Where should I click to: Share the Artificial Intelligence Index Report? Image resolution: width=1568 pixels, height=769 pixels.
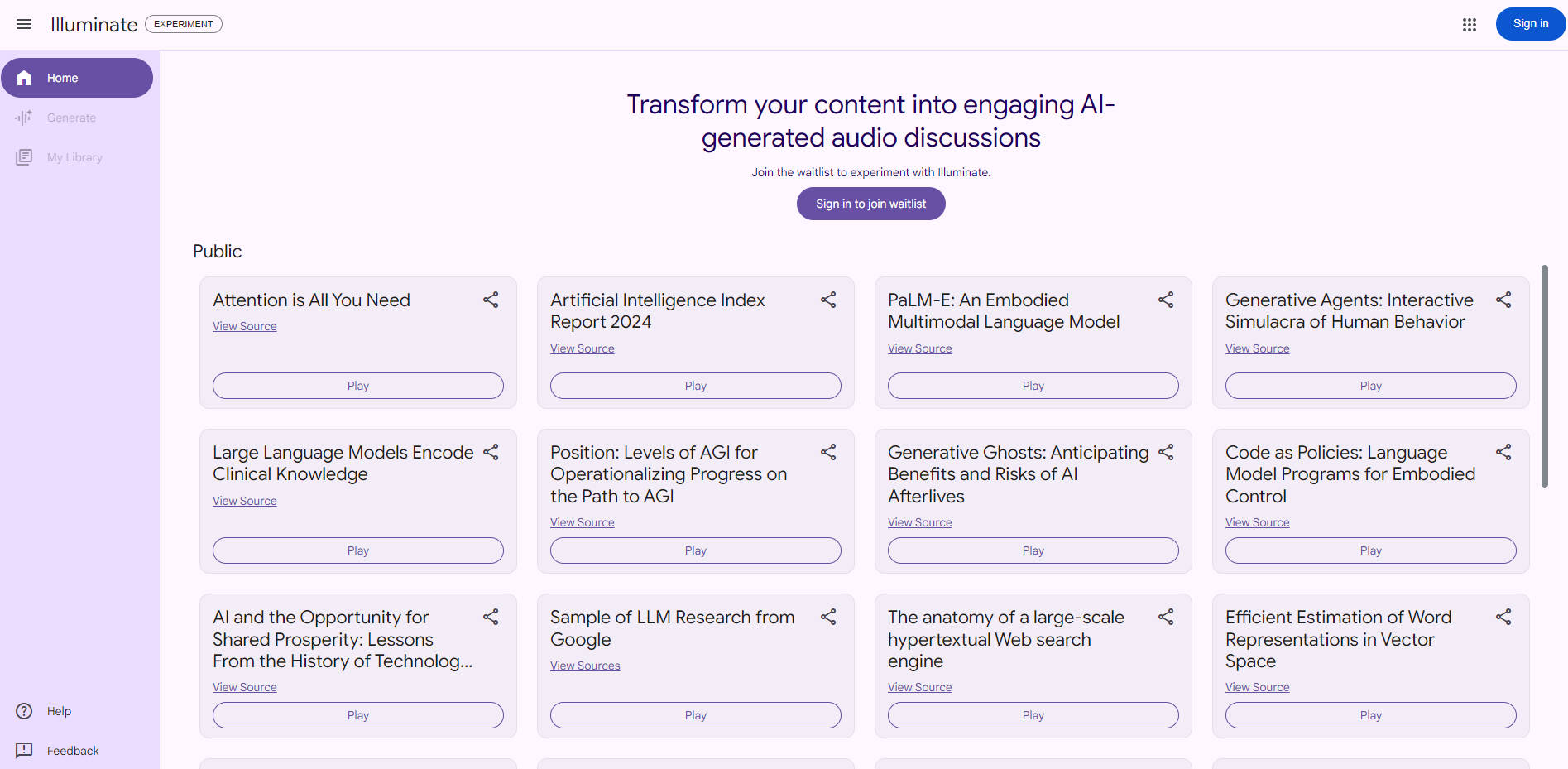(828, 300)
